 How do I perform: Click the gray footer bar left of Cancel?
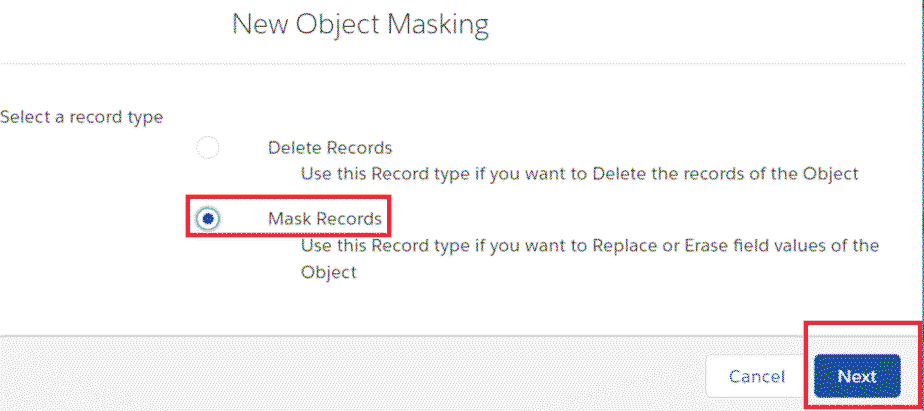350,375
